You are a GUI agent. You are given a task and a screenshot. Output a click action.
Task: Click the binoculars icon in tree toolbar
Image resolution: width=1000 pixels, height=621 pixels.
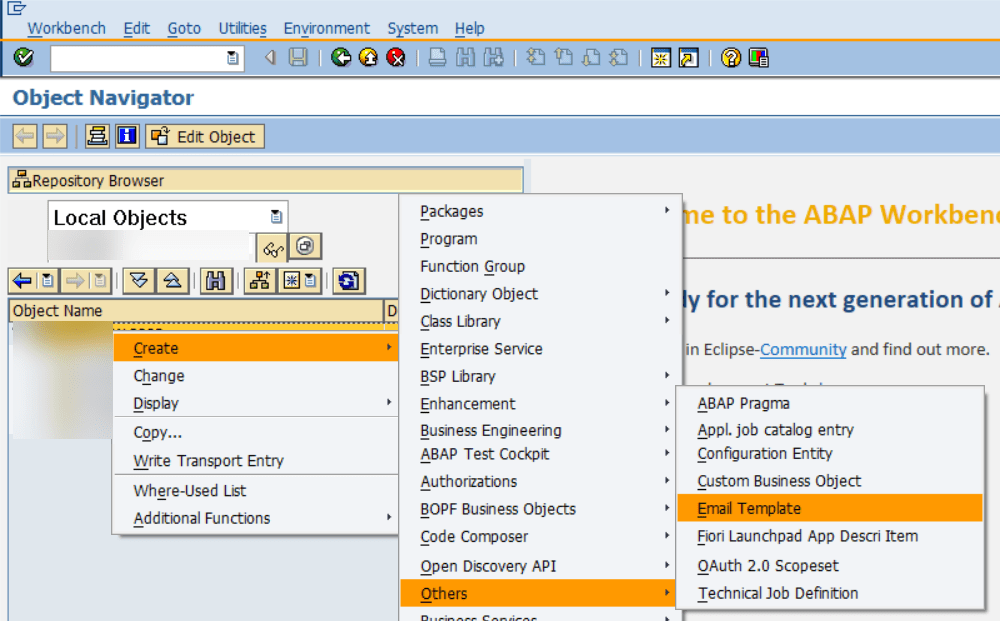tap(216, 281)
